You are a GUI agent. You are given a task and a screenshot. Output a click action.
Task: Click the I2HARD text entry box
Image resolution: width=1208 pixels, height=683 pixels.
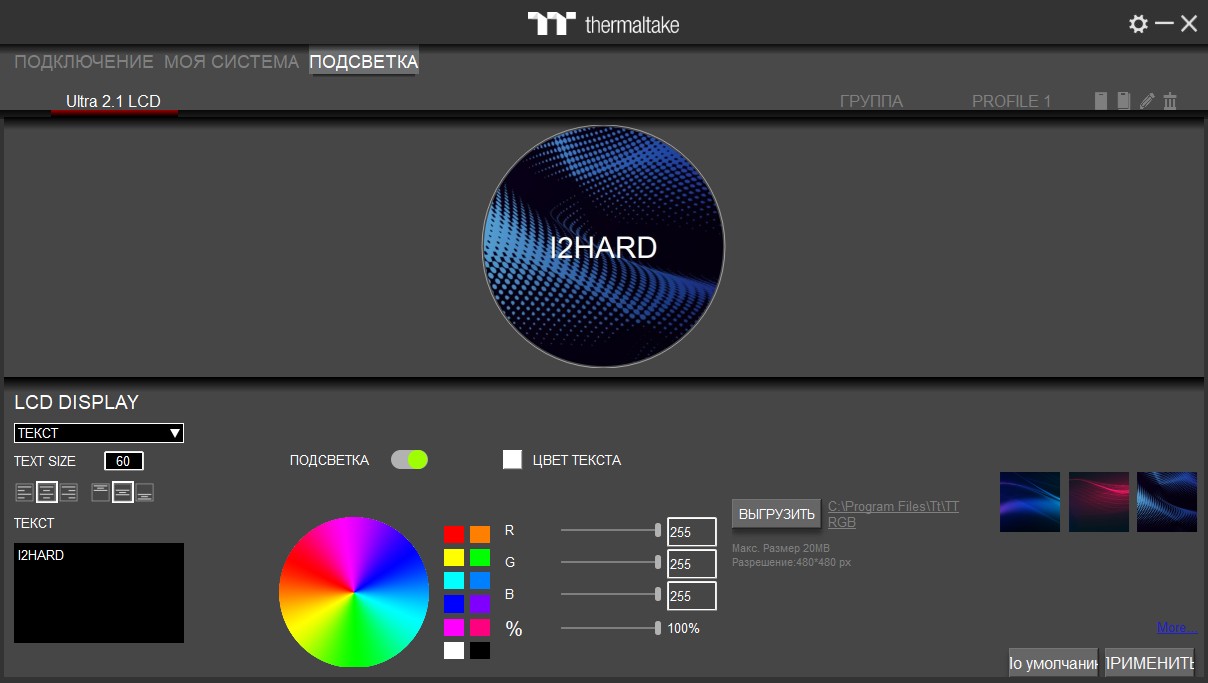coord(99,593)
